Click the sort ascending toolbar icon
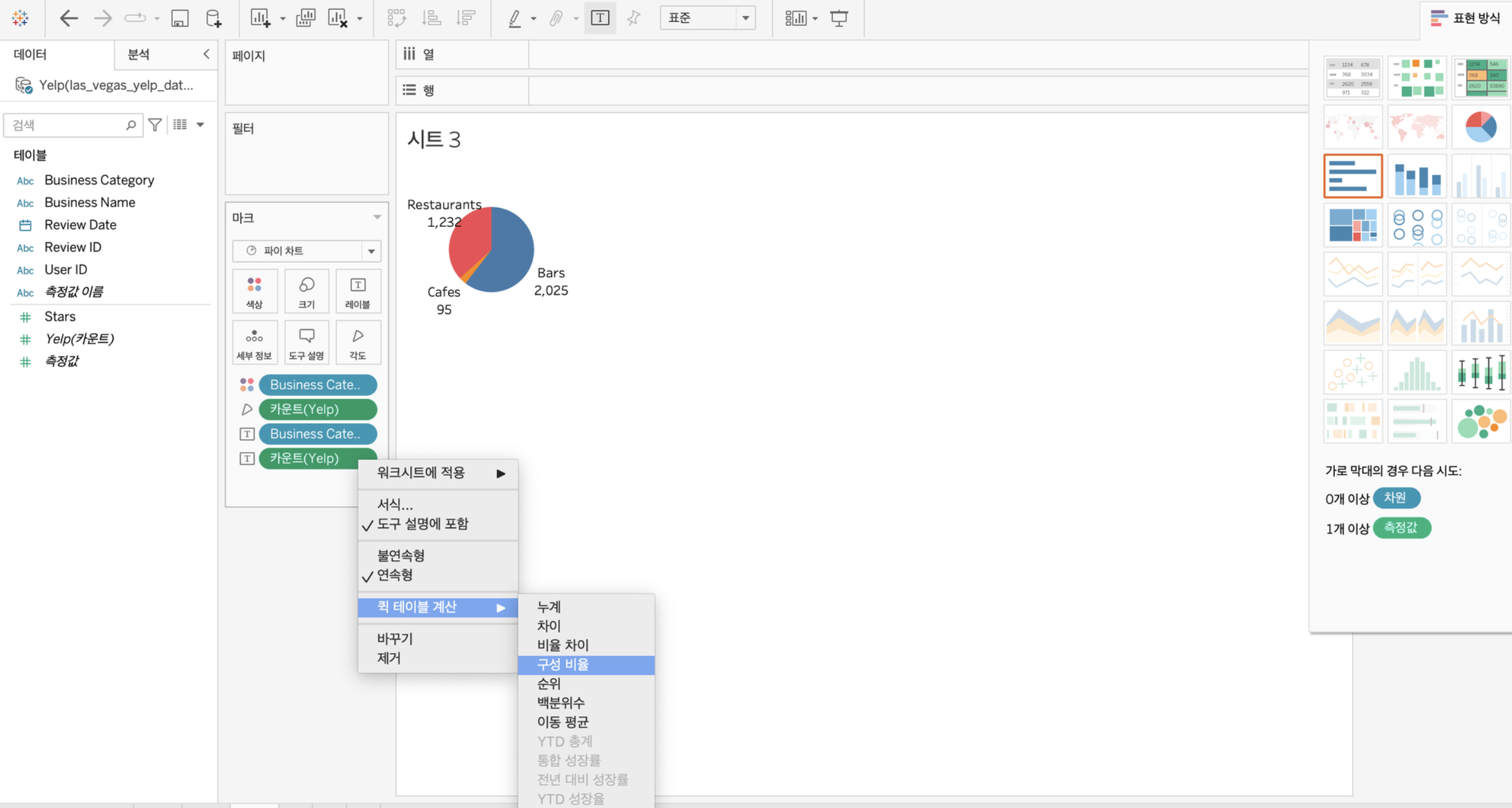Viewport: 1512px width, 808px height. coord(431,18)
